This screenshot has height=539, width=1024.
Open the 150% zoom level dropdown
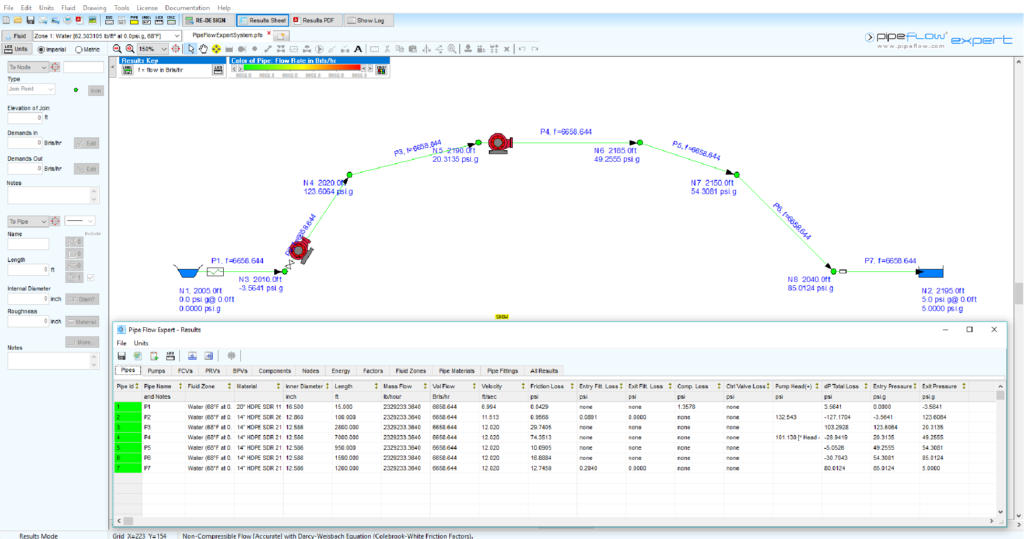164,49
